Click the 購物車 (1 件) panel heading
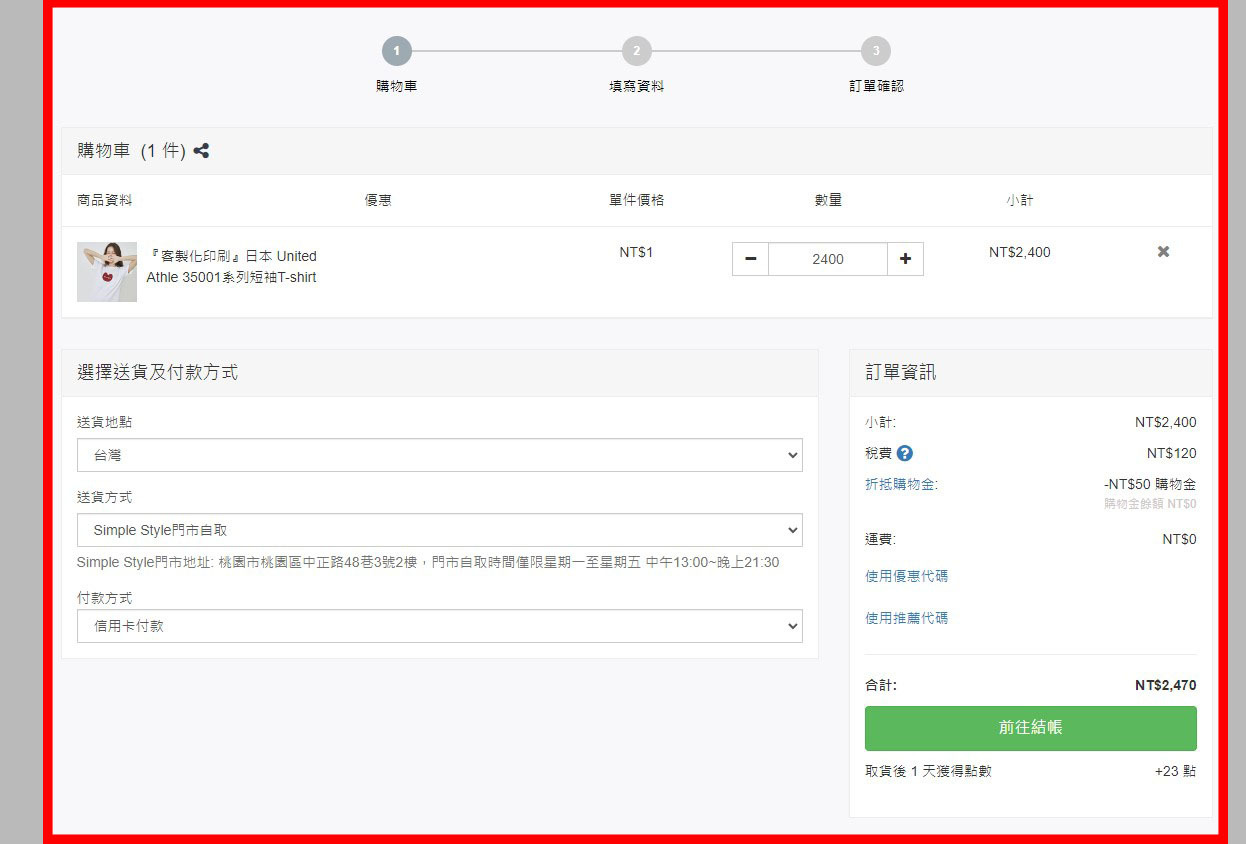The image size is (1246, 844). coord(131,151)
